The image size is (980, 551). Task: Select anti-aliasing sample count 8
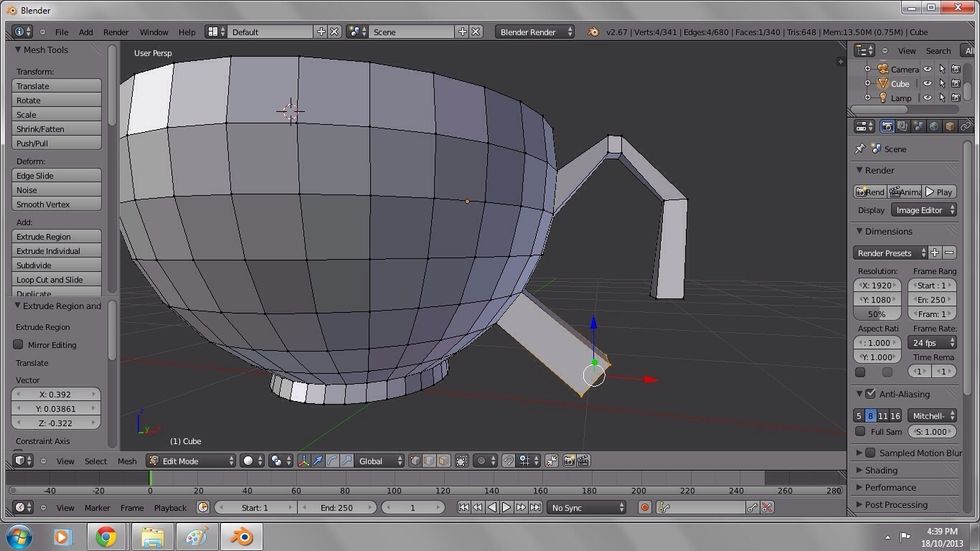click(x=870, y=416)
